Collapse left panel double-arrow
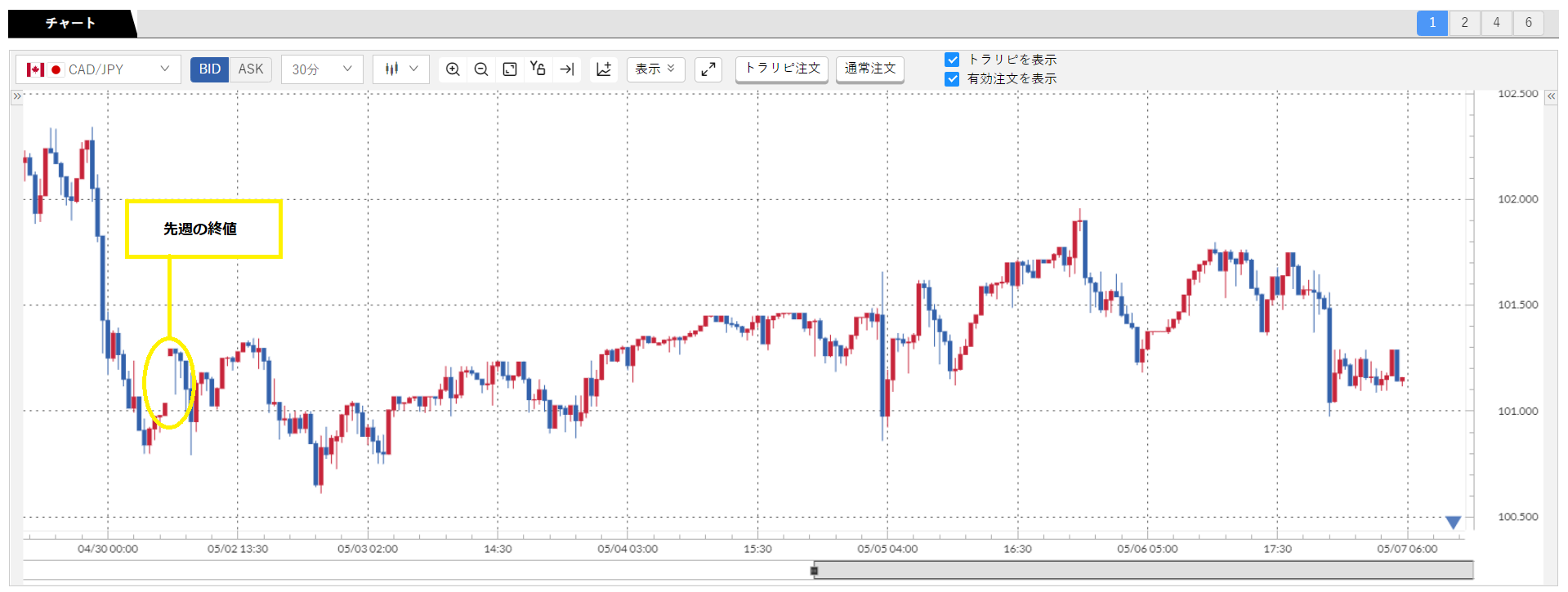Image resolution: width=1568 pixels, height=592 pixels. pyautogui.click(x=16, y=96)
